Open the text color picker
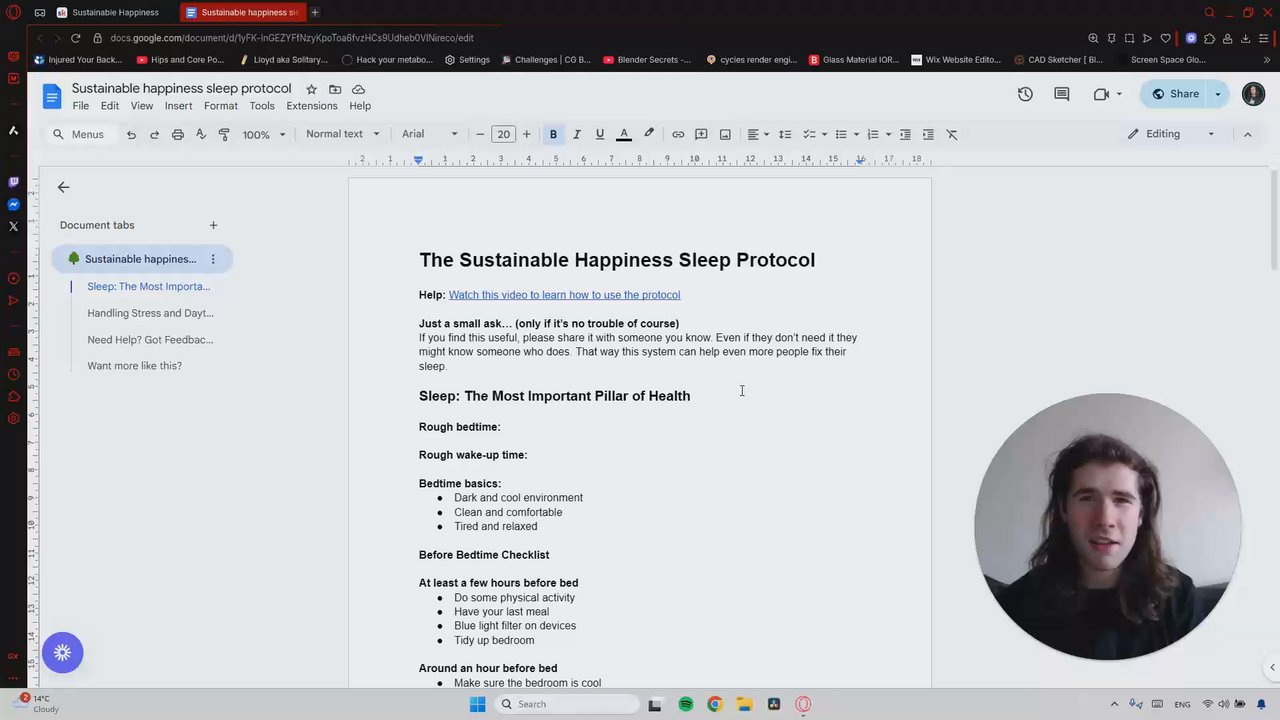Viewport: 1280px width, 720px height. (x=624, y=134)
